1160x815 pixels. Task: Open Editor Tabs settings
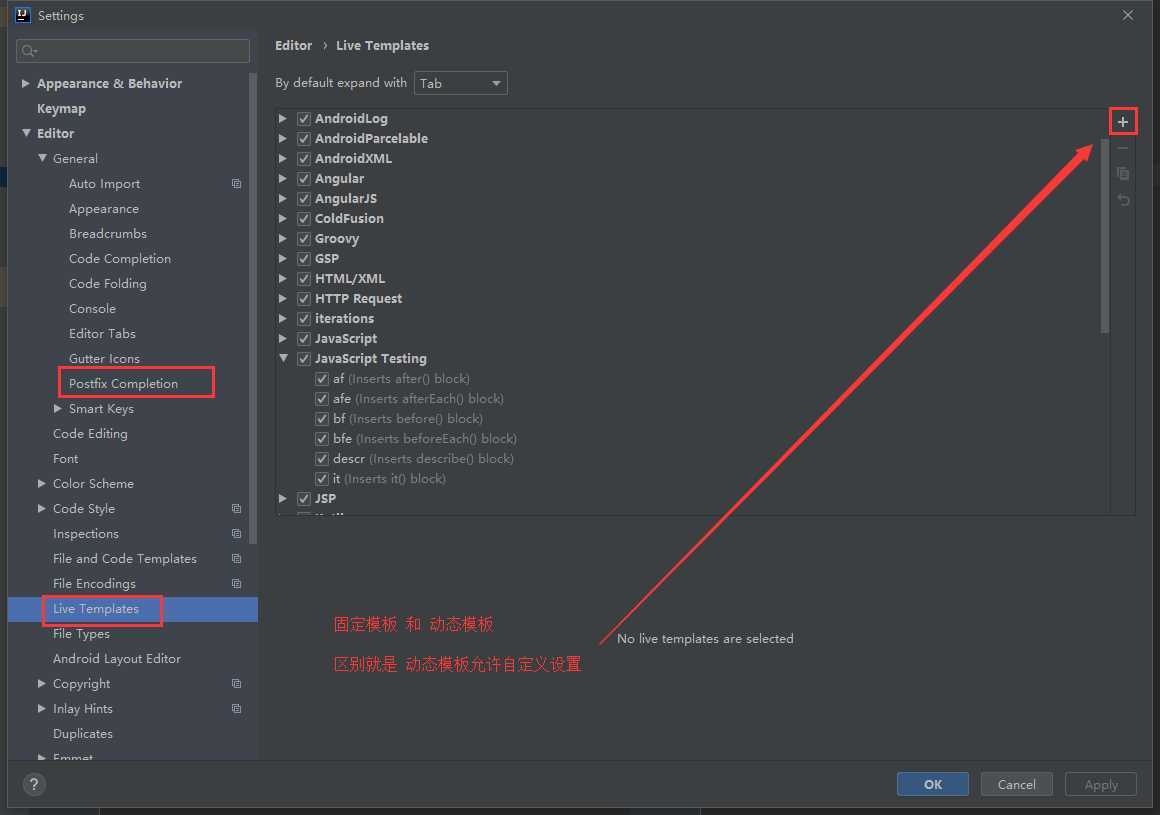coord(102,334)
